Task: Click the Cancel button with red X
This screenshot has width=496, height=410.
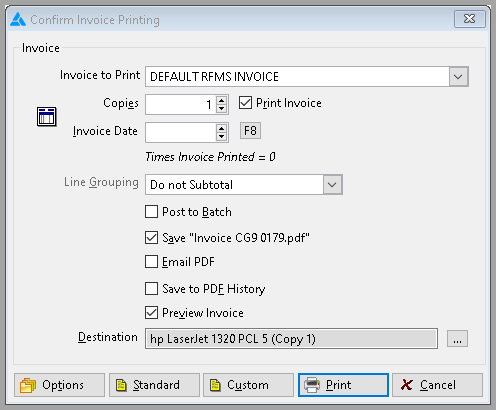Action: pos(437,385)
